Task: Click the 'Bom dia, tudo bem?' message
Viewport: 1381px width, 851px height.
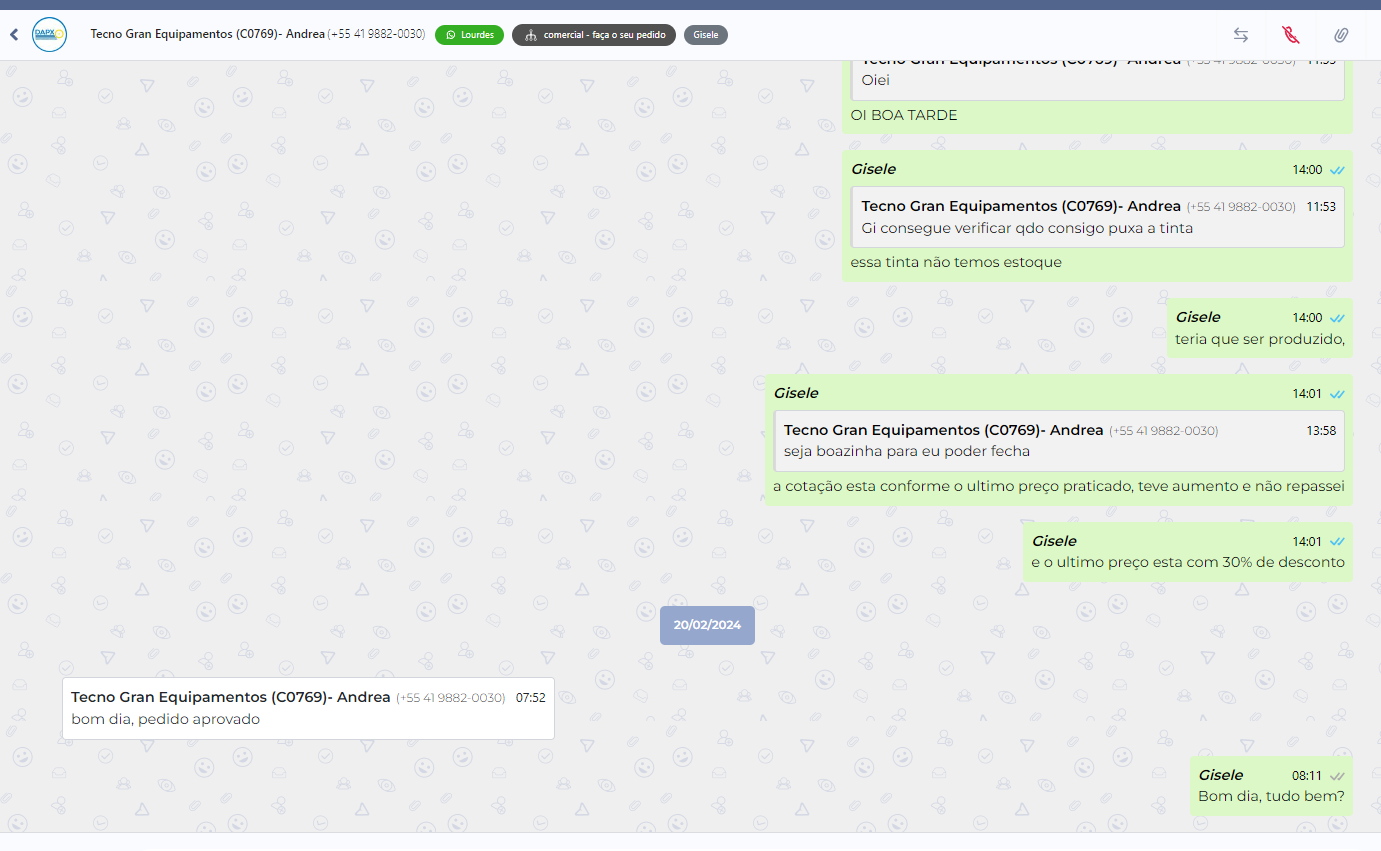Action: pos(1270,796)
